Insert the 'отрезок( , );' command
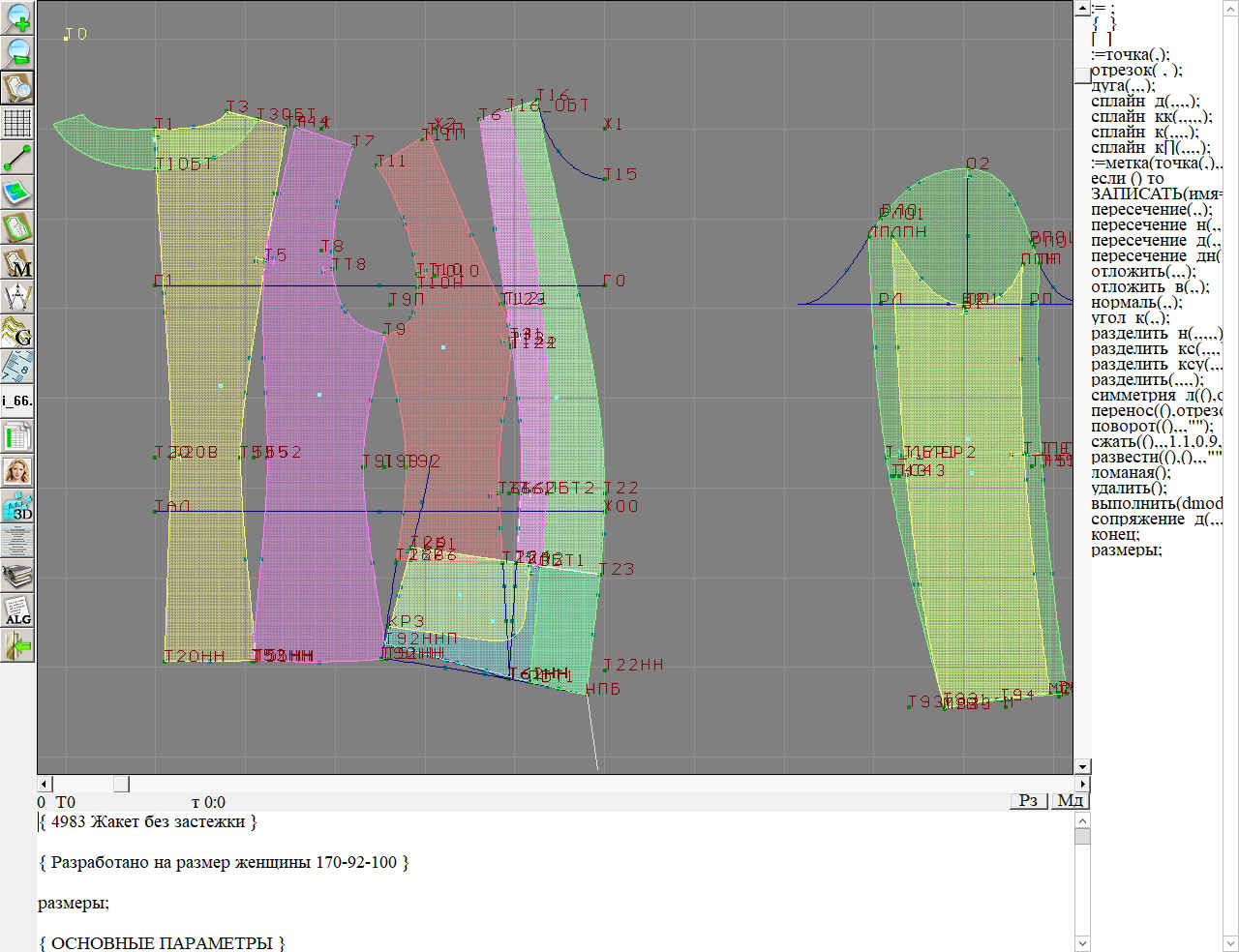The height and width of the screenshot is (952, 1239). (1135, 71)
